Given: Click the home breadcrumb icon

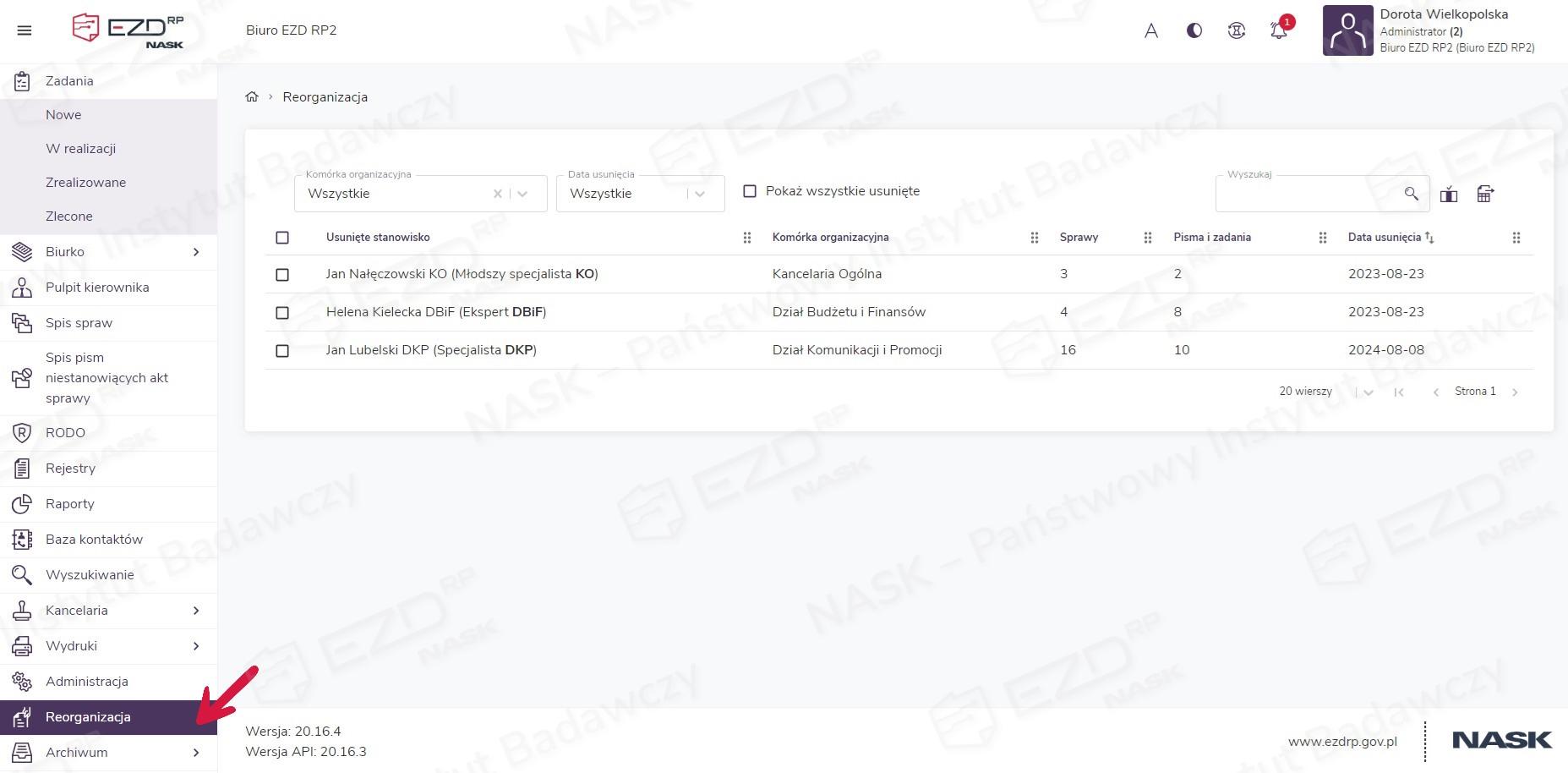Looking at the screenshot, I should 252,96.
